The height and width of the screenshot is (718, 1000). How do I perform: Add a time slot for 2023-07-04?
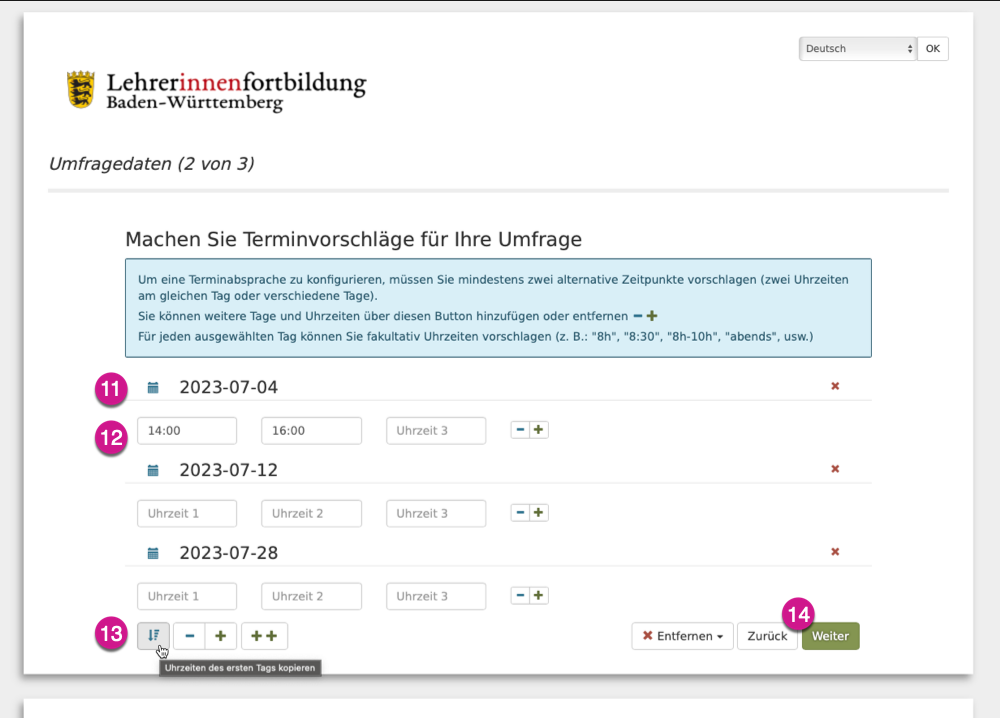click(x=539, y=430)
